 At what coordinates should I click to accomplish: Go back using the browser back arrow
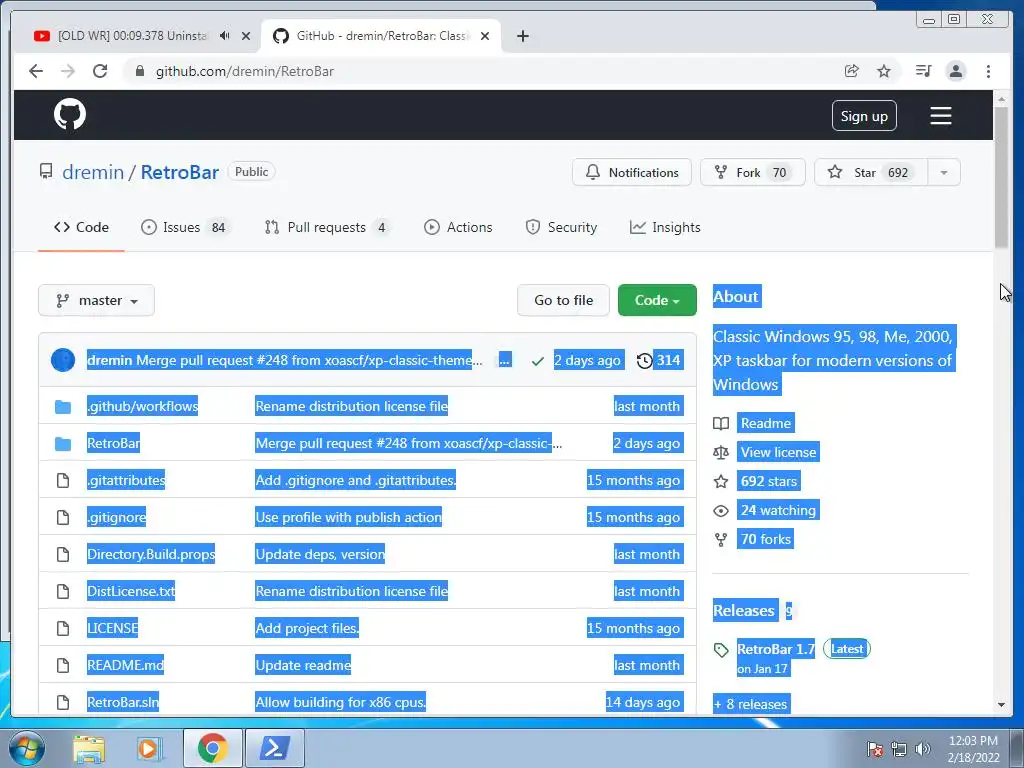pos(36,71)
